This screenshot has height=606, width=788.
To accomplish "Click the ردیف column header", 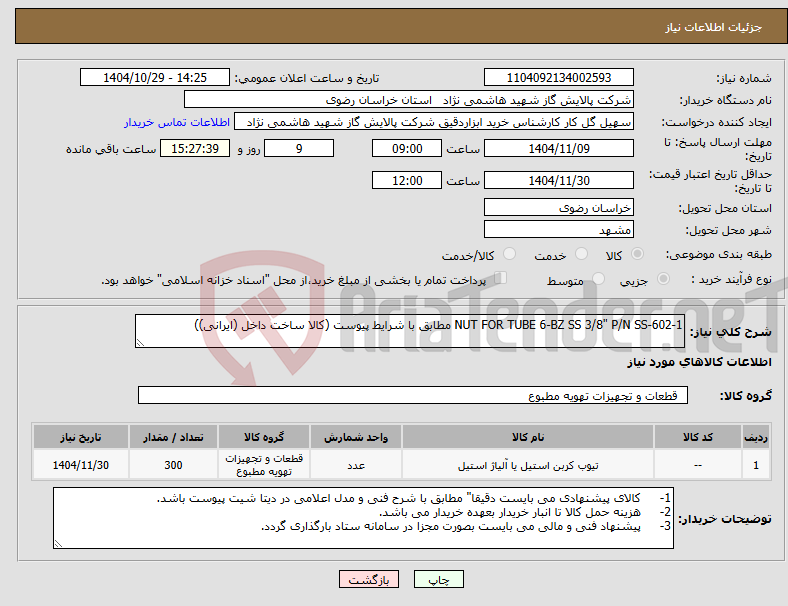I will pyautogui.click(x=756, y=437).
